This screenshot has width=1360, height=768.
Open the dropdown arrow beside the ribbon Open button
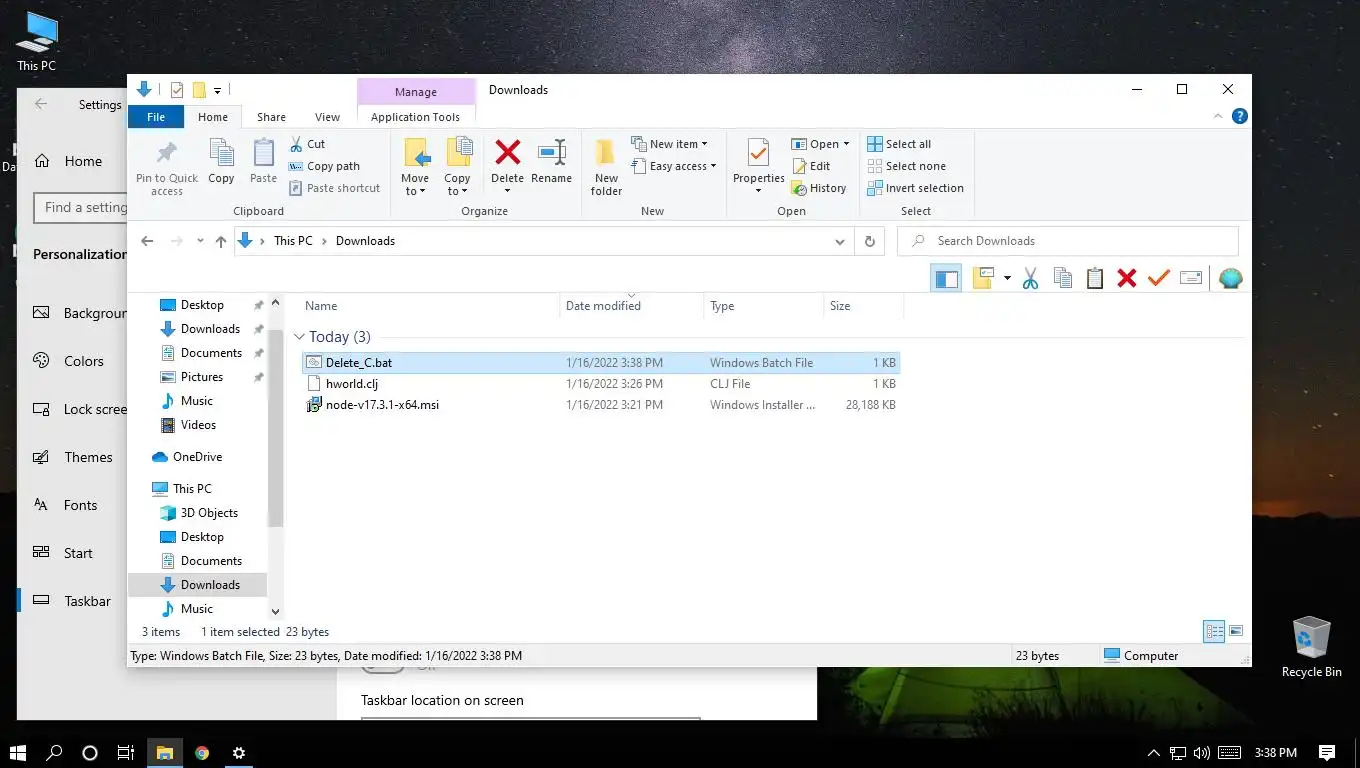(x=846, y=144)
